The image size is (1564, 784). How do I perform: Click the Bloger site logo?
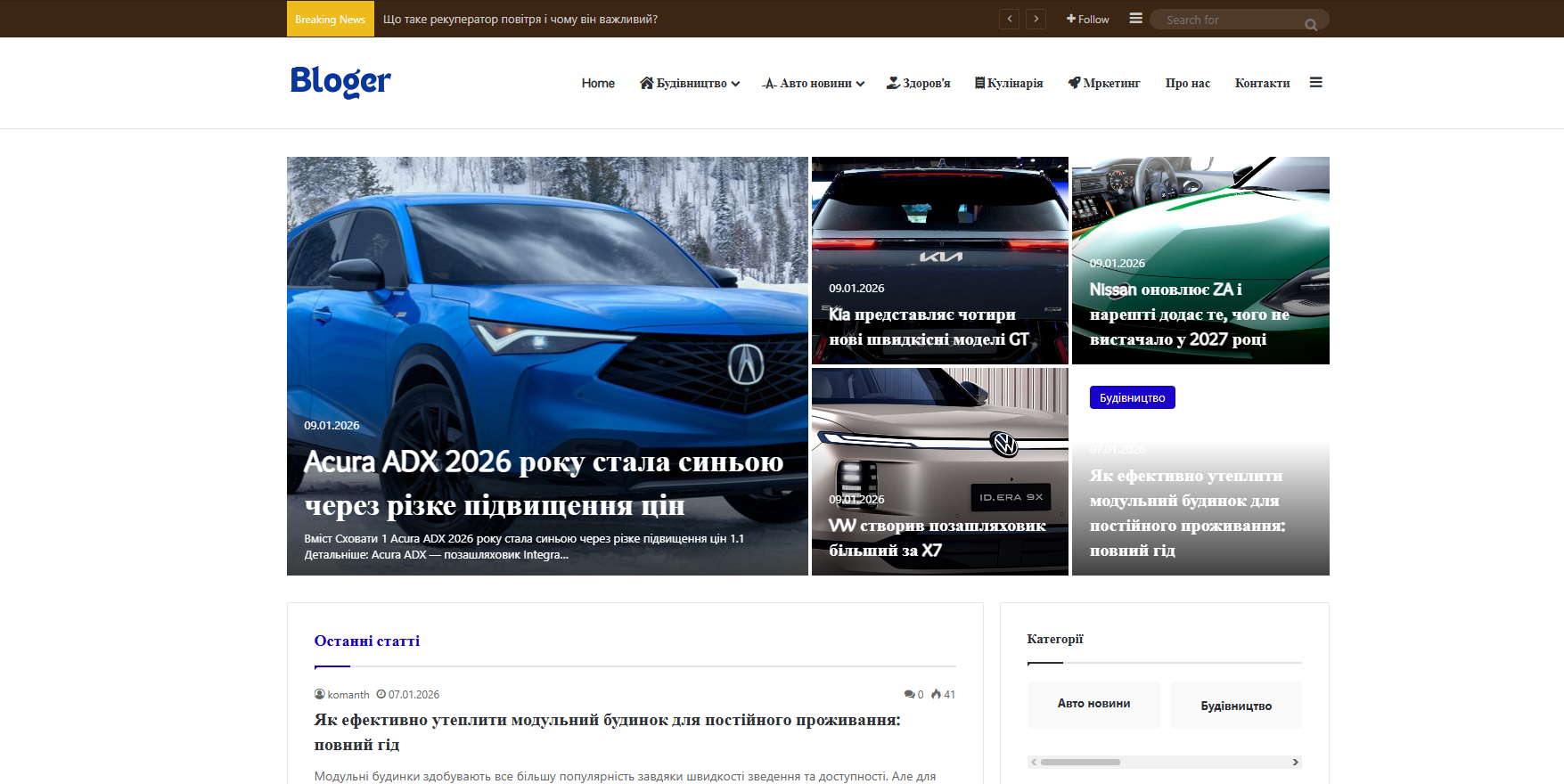tap(340, 82)
